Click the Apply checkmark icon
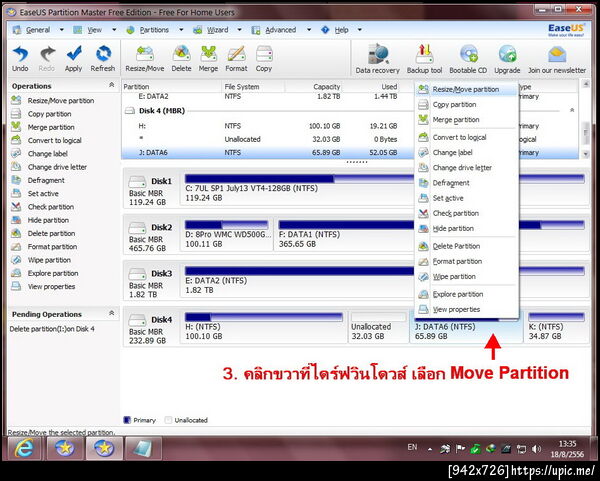 73,59
